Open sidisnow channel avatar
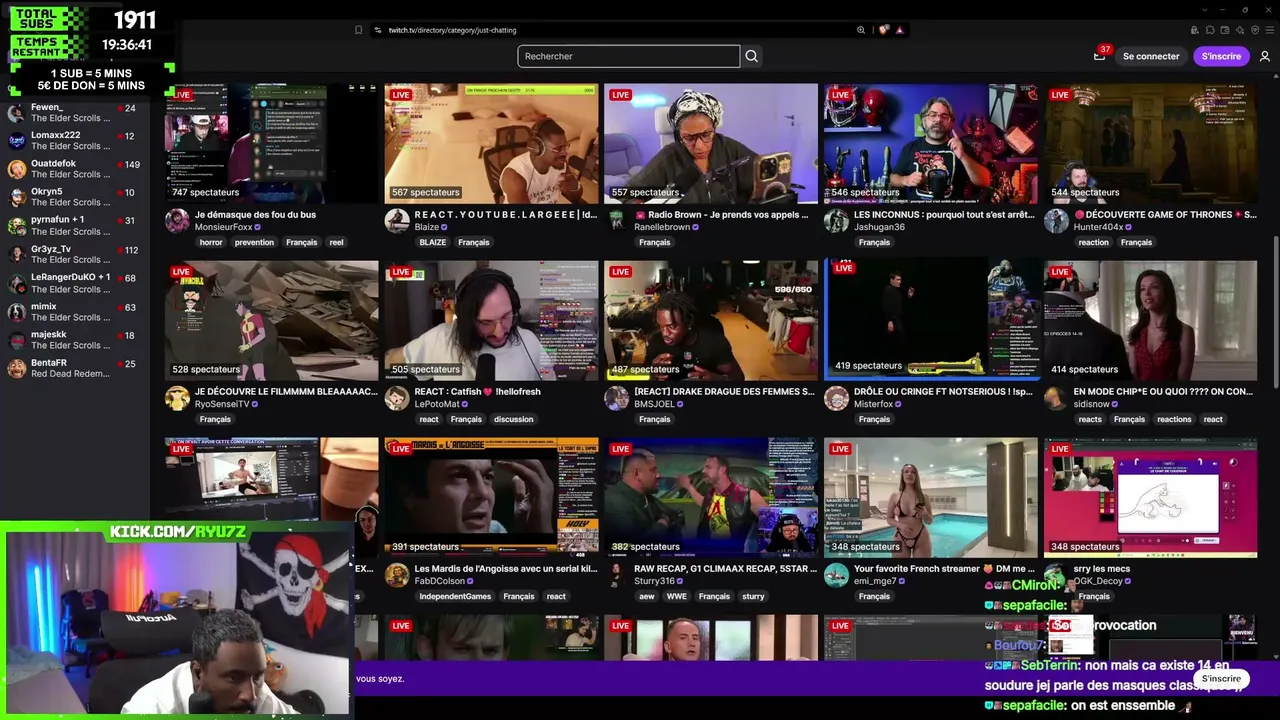 pos(1056,398)
